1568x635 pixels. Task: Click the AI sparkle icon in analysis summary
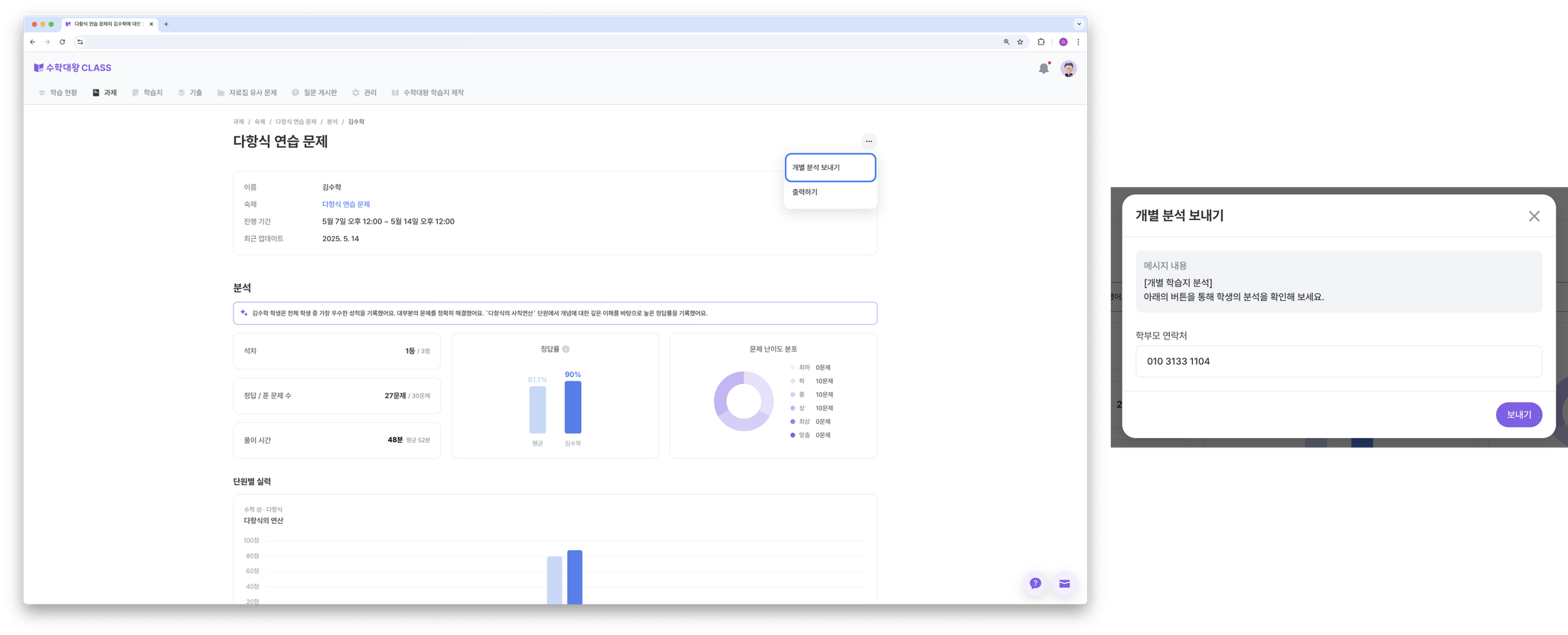pos(244,313)
